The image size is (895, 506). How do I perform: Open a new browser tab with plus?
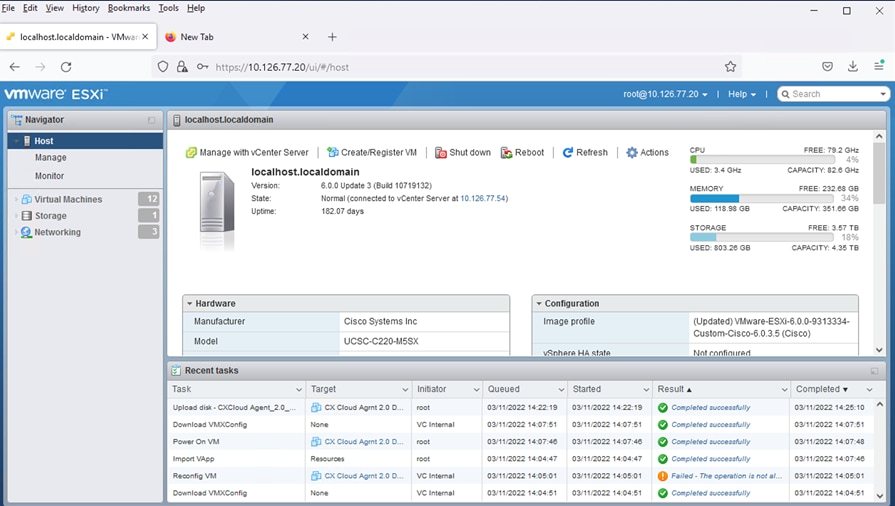[332, 37]
